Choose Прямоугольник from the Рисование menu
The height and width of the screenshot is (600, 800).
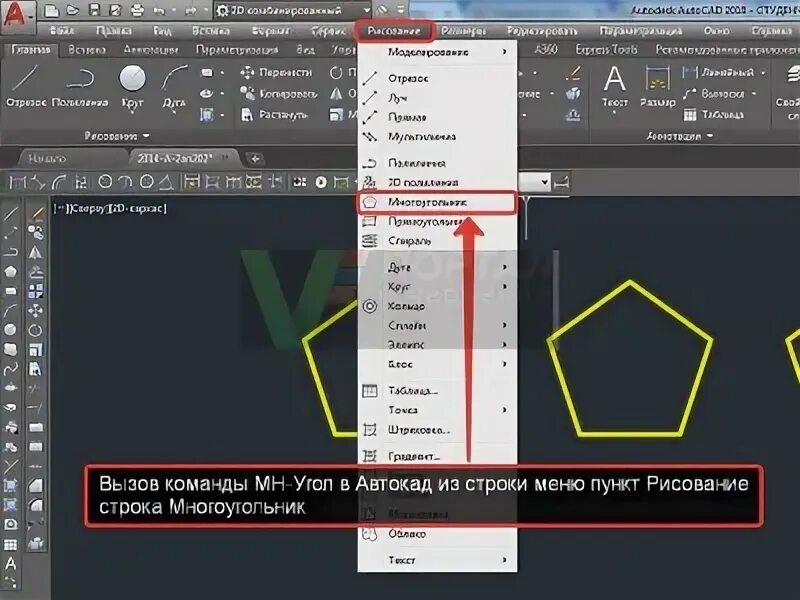[438, 221]
